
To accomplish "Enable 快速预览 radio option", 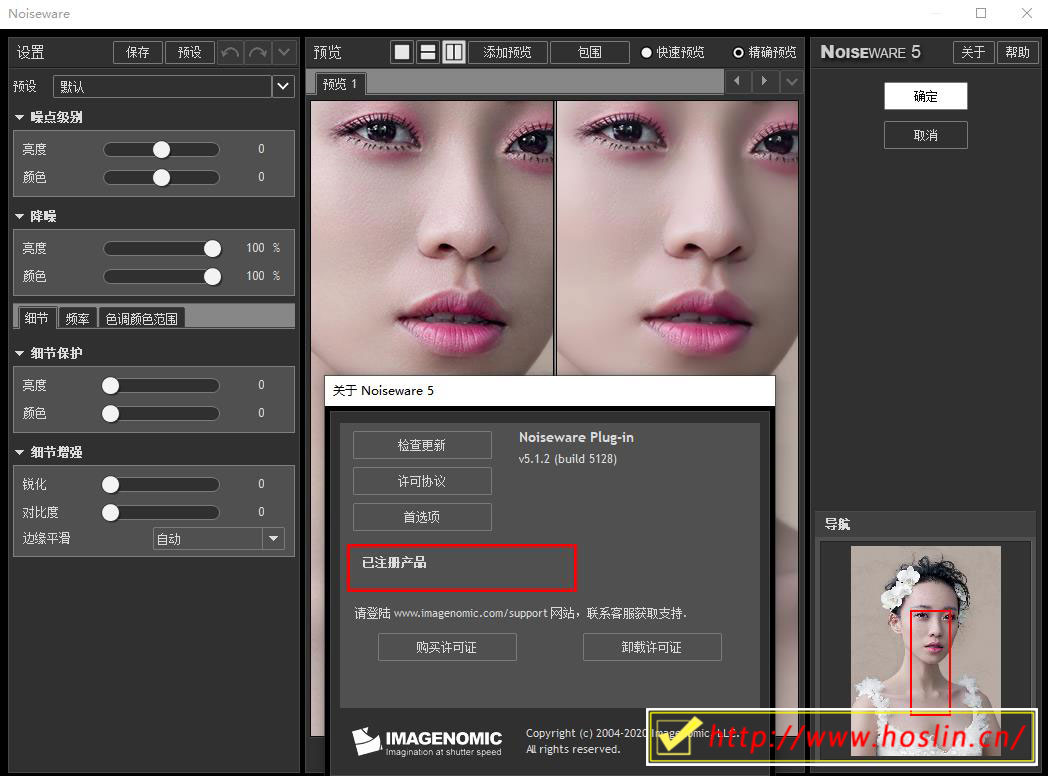I will [x=646, y=53].
